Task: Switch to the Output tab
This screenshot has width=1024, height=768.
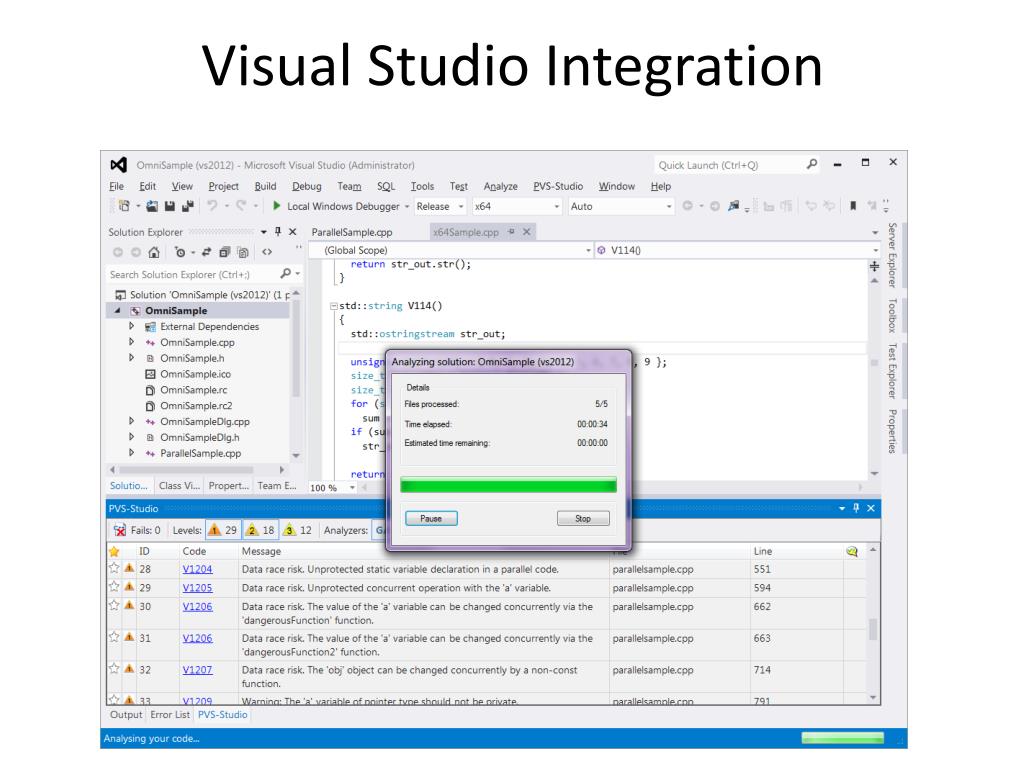Action: [126, 715]
